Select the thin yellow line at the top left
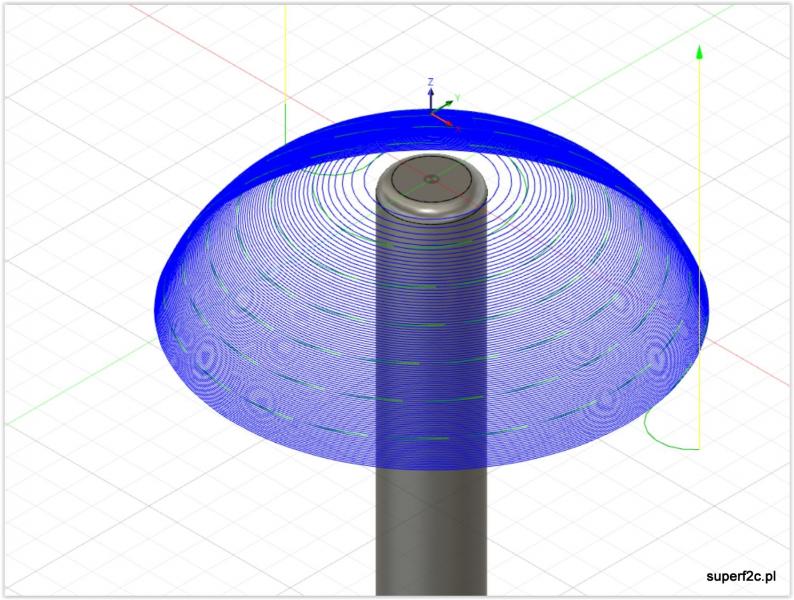This screenshot has height=600, width=794. pyautogui.click(x=285, y=50)
